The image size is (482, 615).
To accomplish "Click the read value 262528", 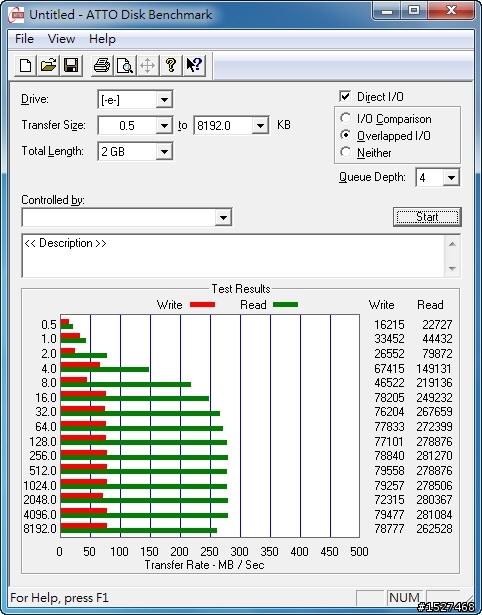I will click(x=434, y=529).
